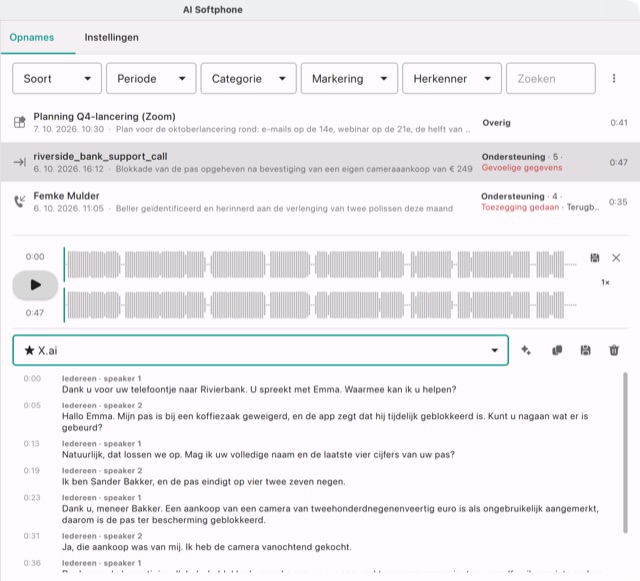Image resolution: width=640 pixels, height=581 pixels.
Task: Jump to the 0:31 transcript timestamp
Action: pyautogui.click(x=31, y=536)
